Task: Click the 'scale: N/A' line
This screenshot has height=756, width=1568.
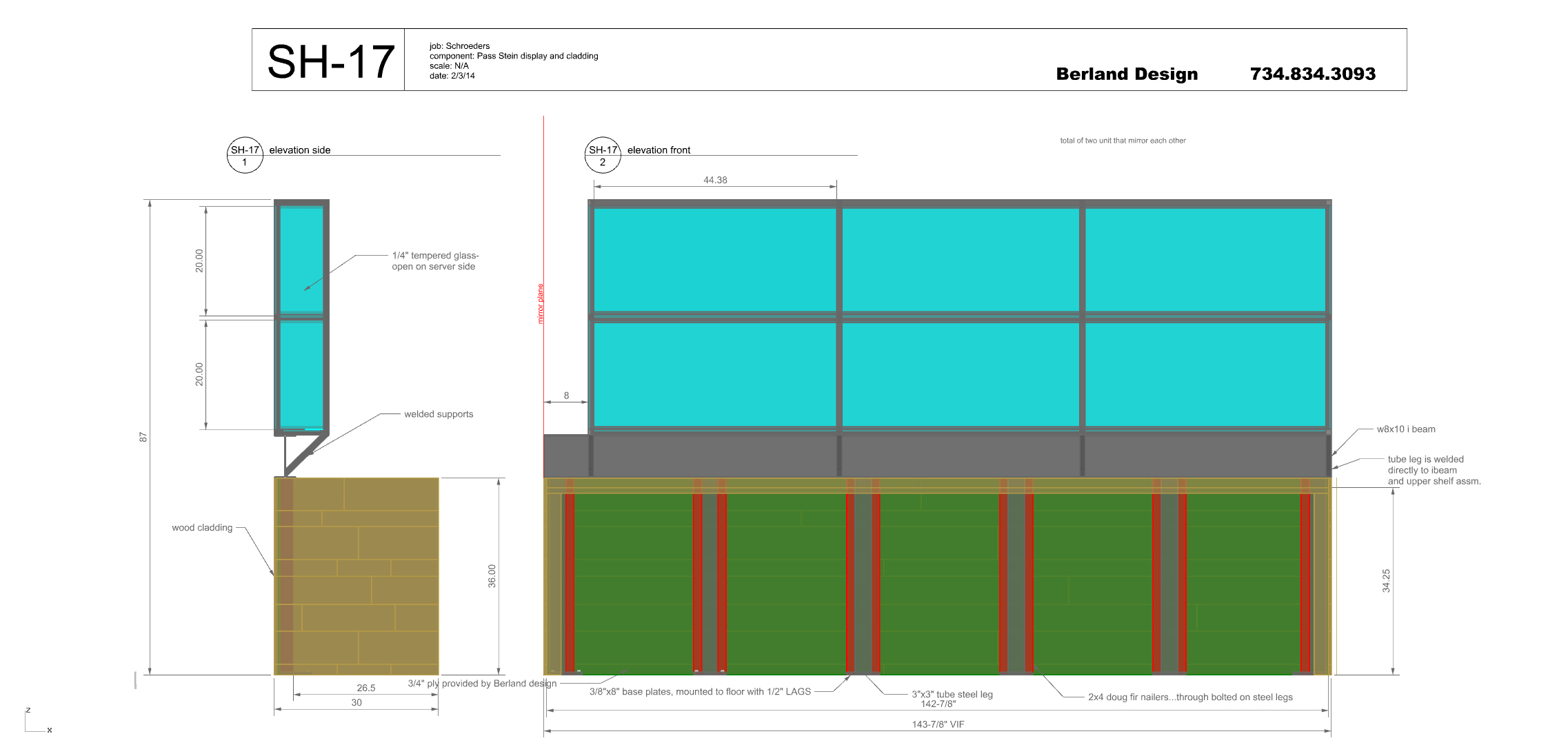Action: click(449, 66)
